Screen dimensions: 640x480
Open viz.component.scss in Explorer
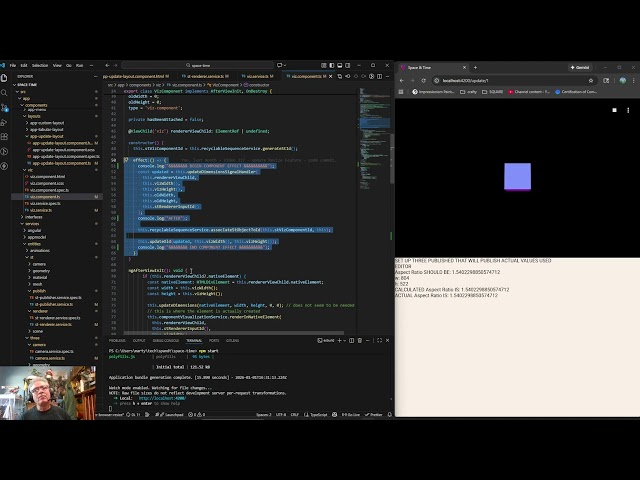click(47, 183)
